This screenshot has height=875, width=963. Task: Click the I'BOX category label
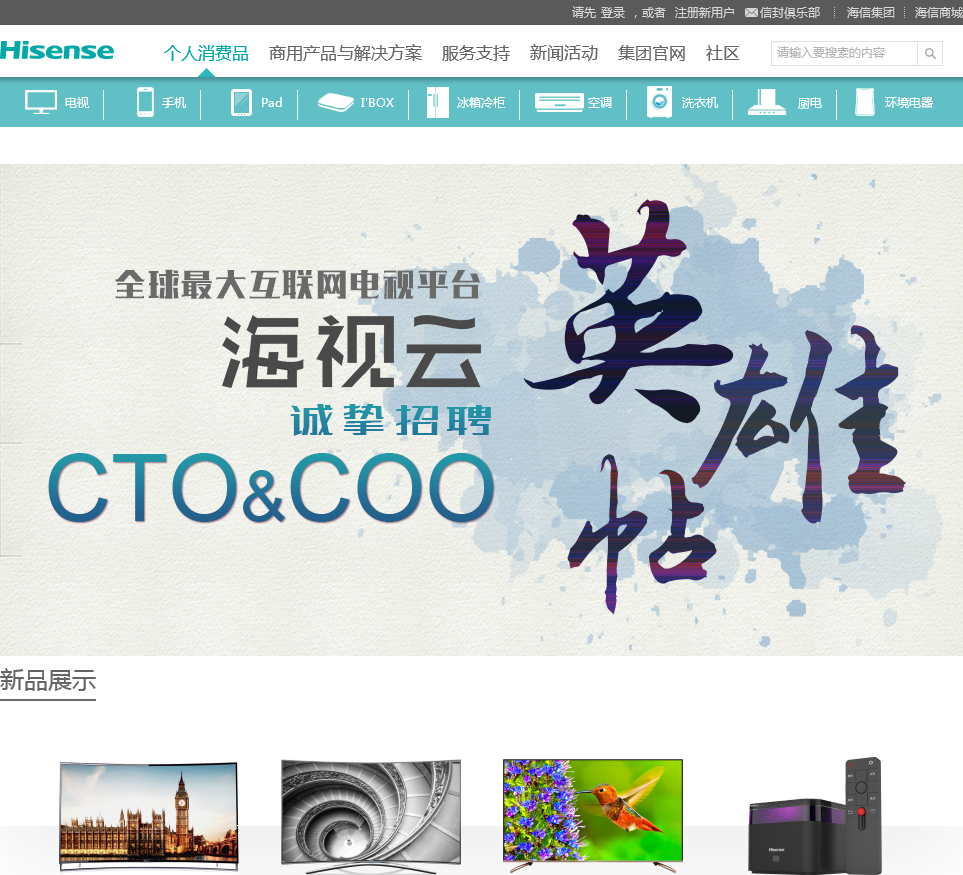[377, 103]
